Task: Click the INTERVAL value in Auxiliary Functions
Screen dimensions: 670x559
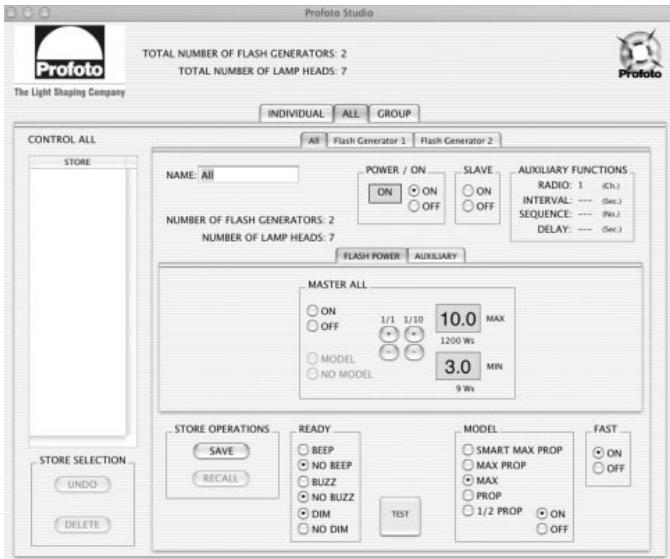Action: 585,200
